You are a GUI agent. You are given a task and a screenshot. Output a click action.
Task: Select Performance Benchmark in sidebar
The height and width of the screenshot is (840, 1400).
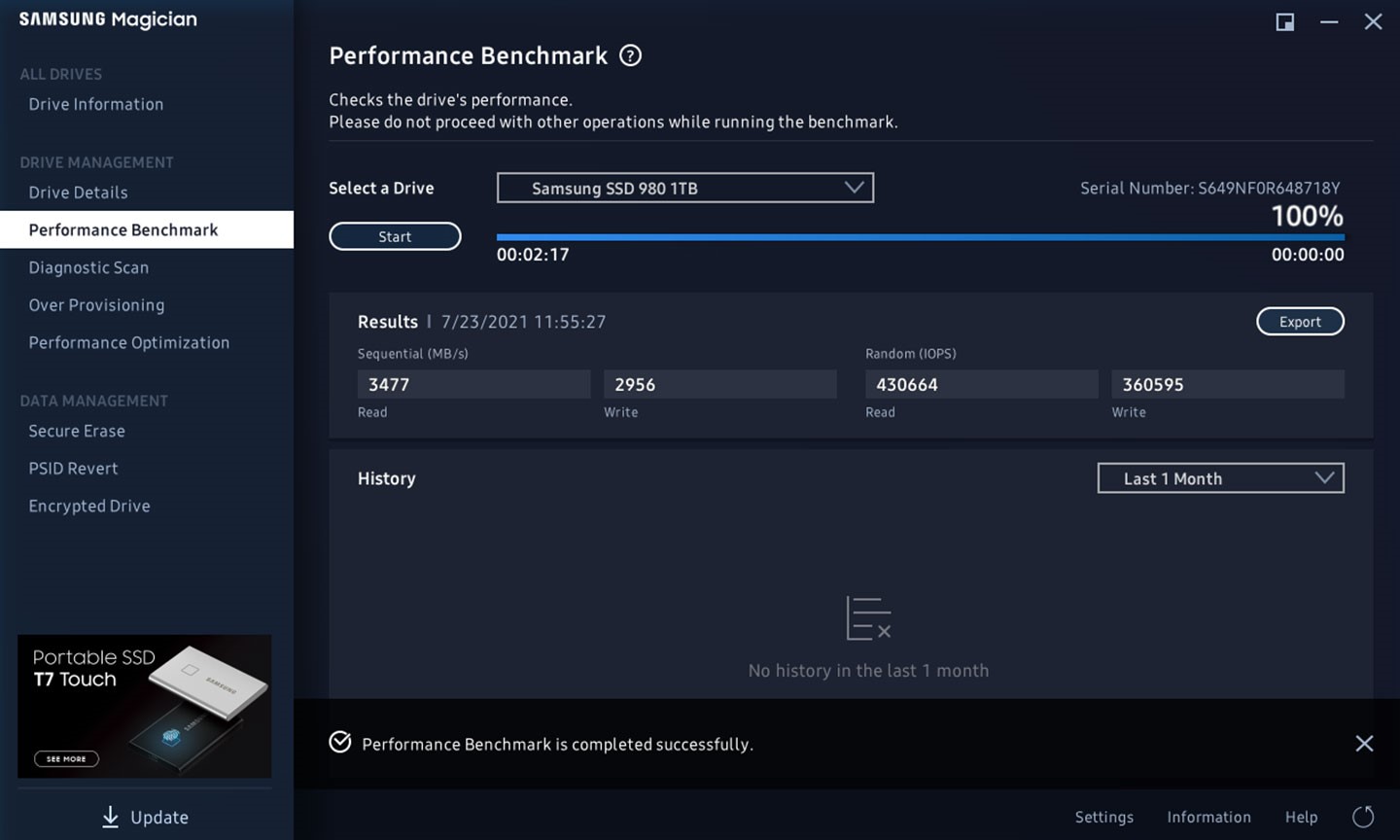click(x=147, y=229)
